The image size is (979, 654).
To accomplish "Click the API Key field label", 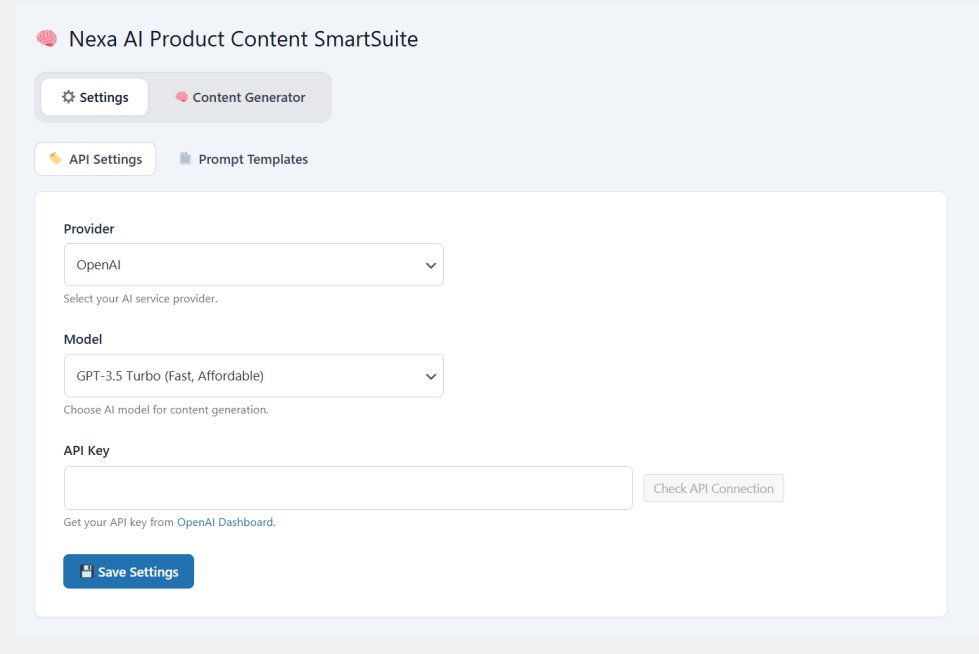I will (x=86, y=450).
